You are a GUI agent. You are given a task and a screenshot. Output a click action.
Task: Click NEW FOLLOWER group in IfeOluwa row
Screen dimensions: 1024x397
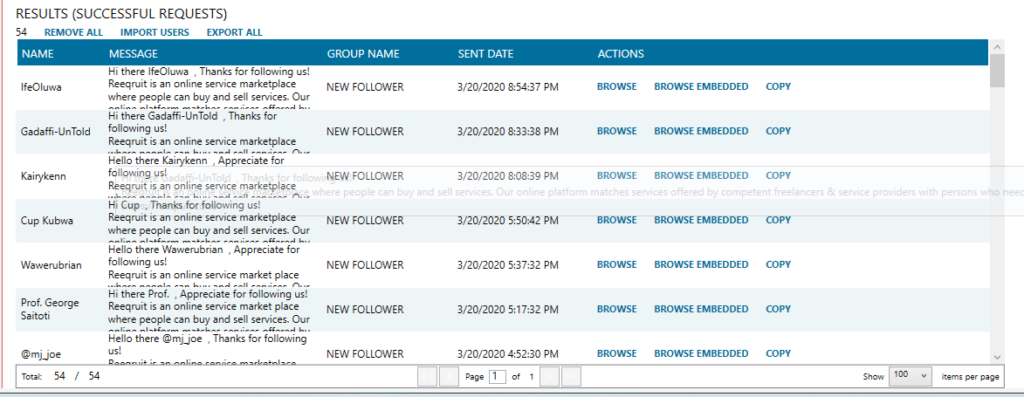[365, 87]
